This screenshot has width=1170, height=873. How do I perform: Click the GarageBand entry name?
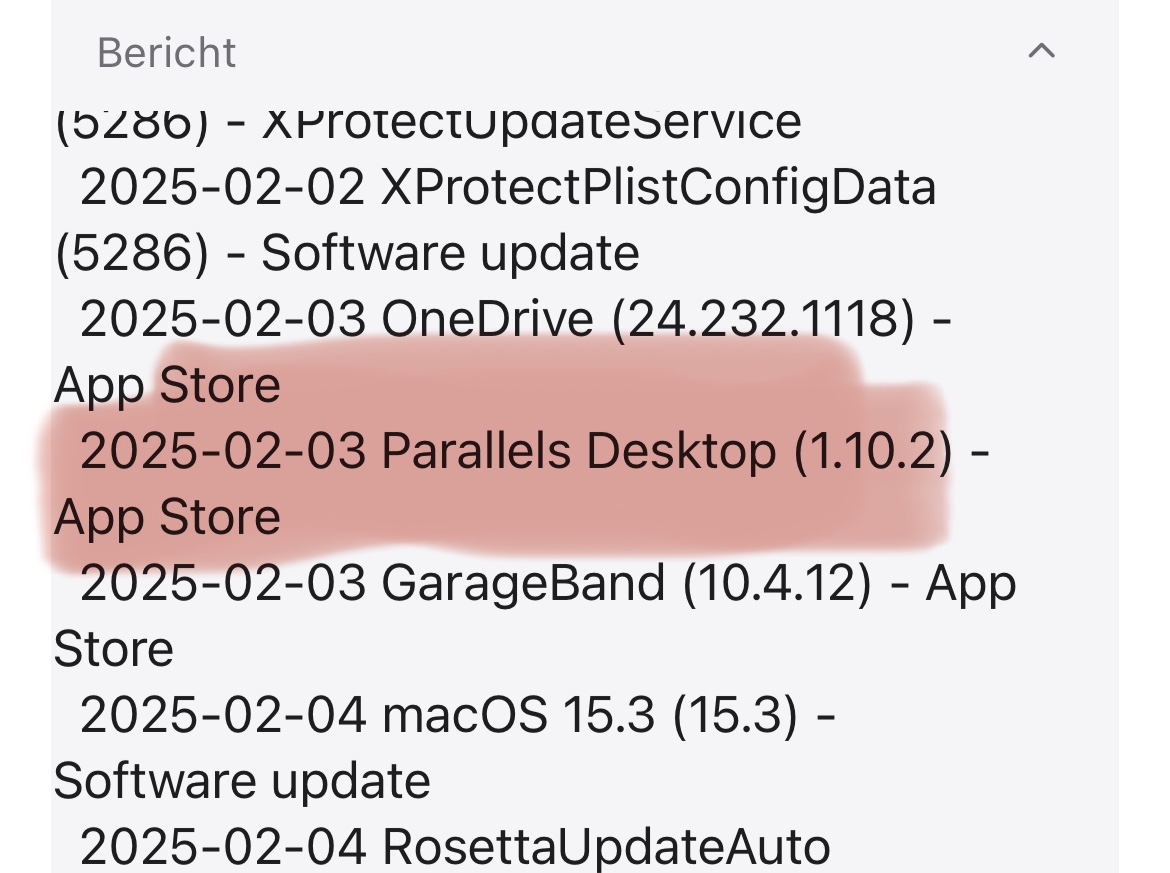click(523, 583)
